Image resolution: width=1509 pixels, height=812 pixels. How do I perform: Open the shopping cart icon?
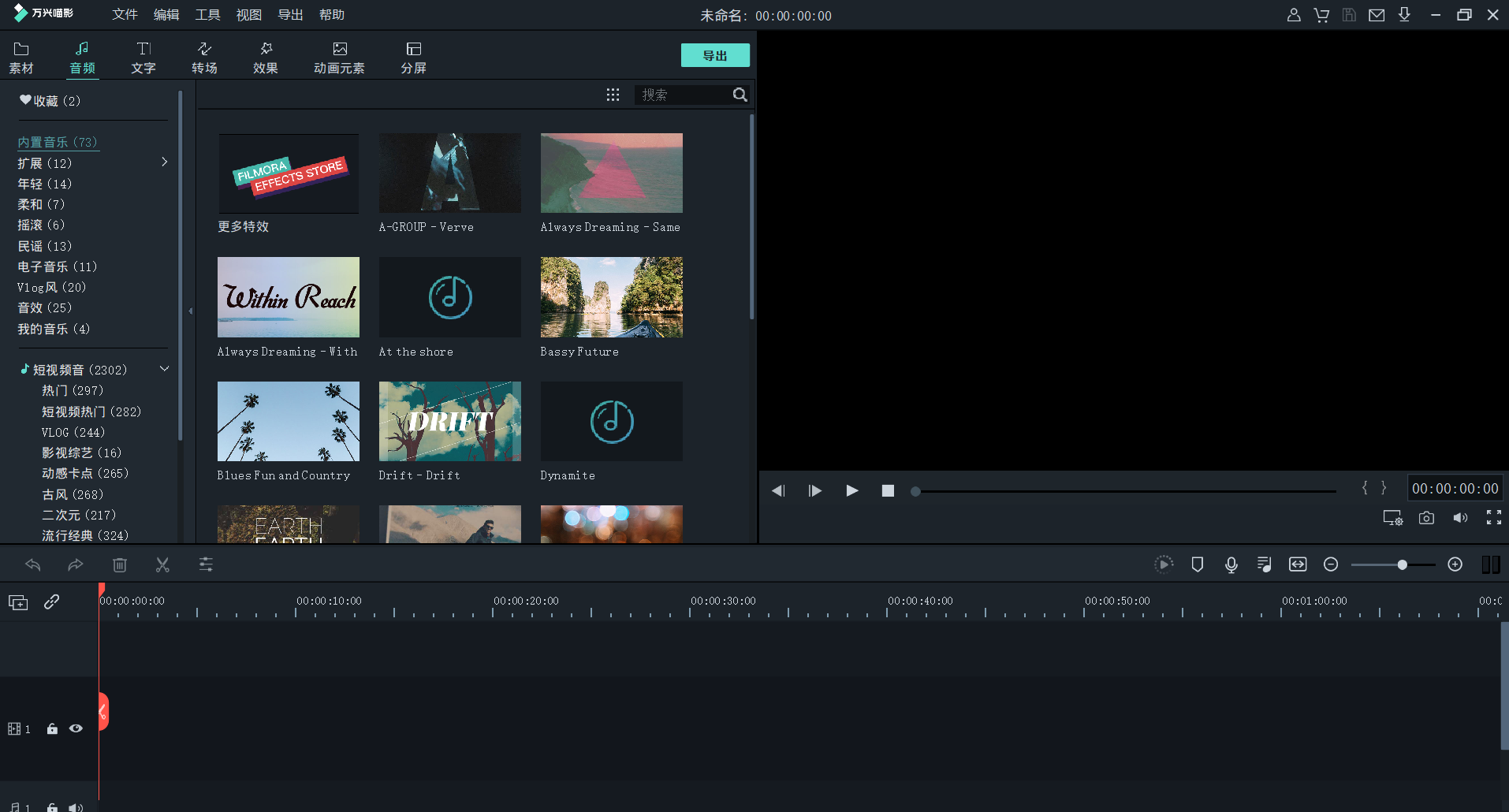(1321, 15)
